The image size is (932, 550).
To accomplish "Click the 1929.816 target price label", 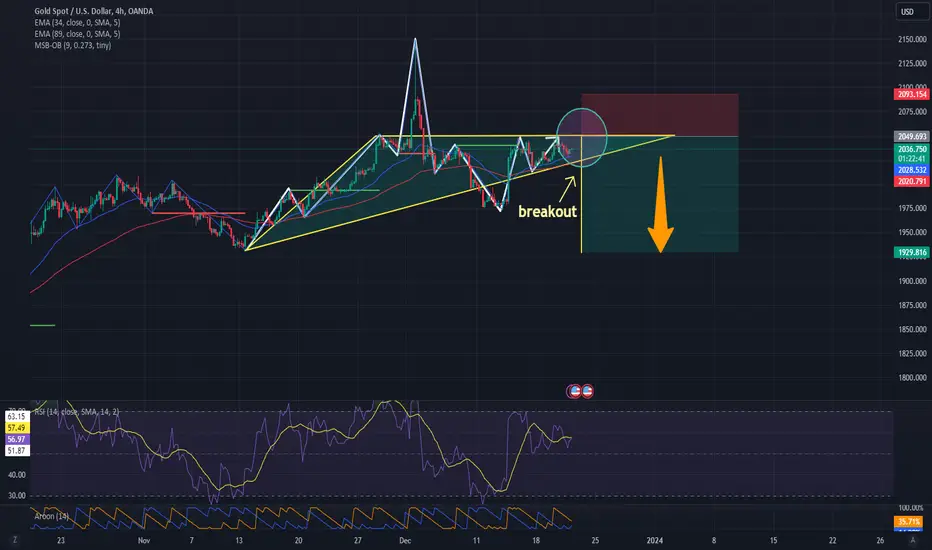I will (911, 253).
